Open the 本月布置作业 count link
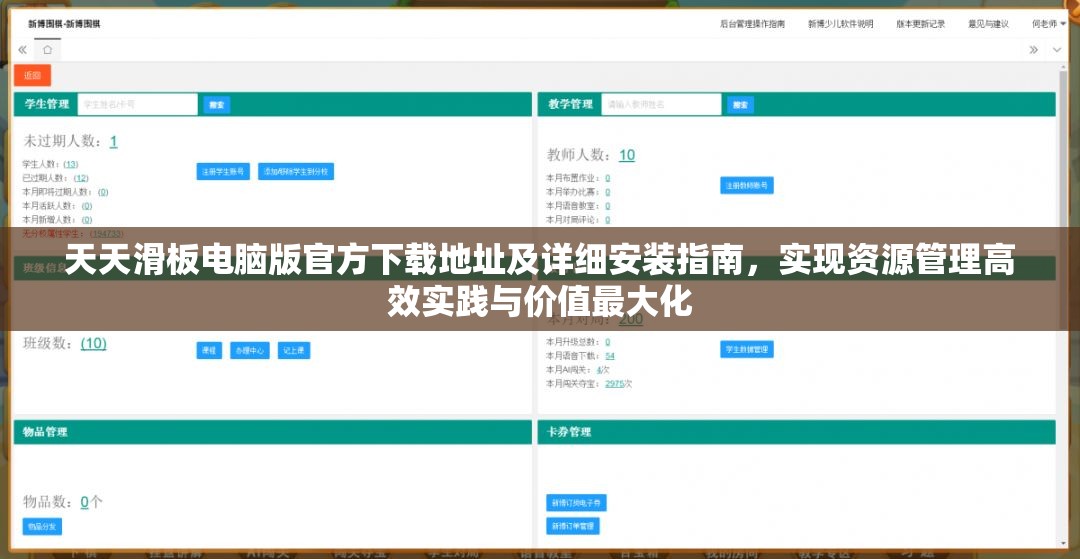The image size is (1080, 559). (608, 178)
